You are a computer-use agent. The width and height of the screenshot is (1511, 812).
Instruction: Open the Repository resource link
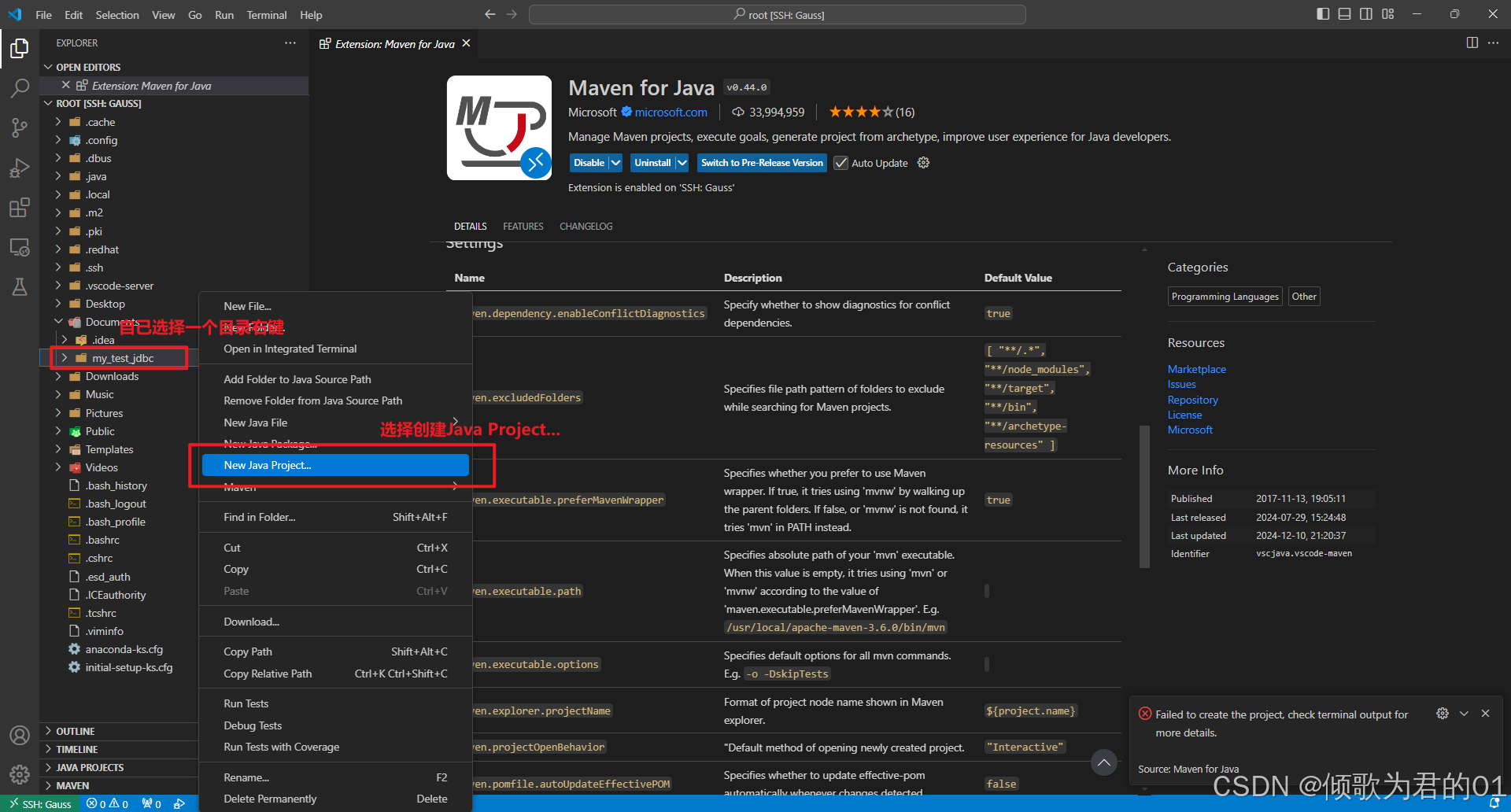click(x=1192, y=400)
